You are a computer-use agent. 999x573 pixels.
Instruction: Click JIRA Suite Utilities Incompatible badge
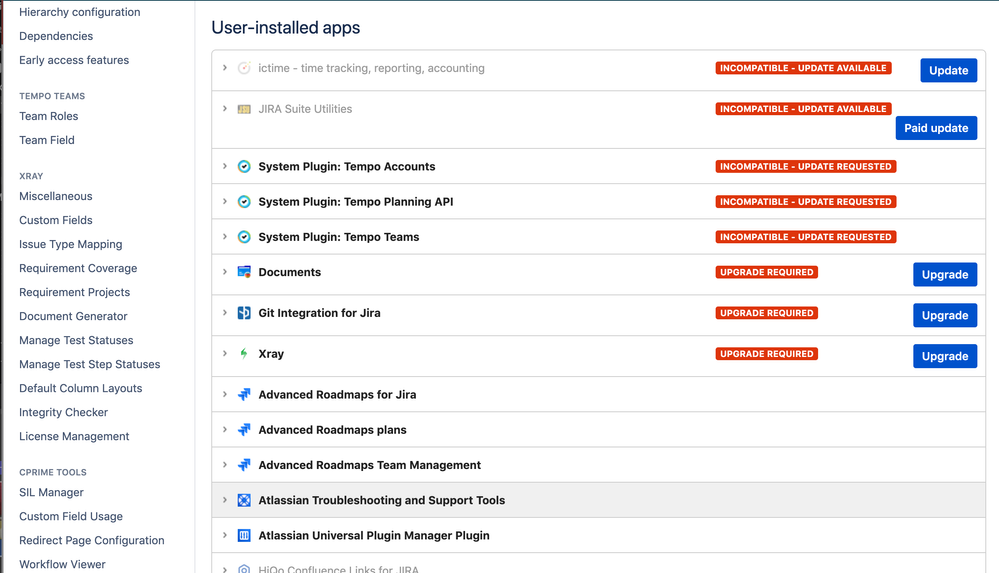point(803,109)
